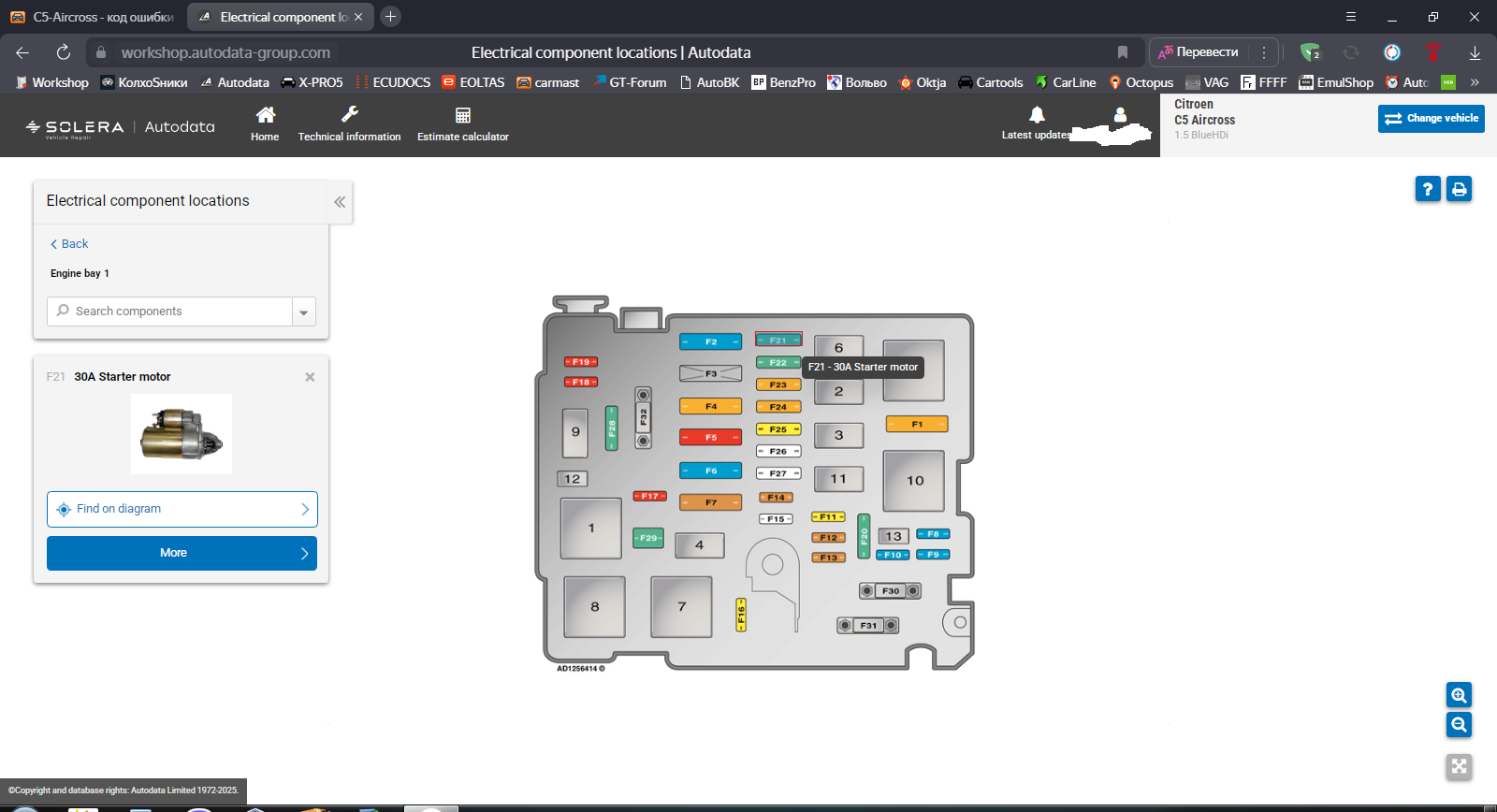This screenshot has height=812, width=1497.
Task: Select relay 7 in the diagram
Action: pos(682,607)
